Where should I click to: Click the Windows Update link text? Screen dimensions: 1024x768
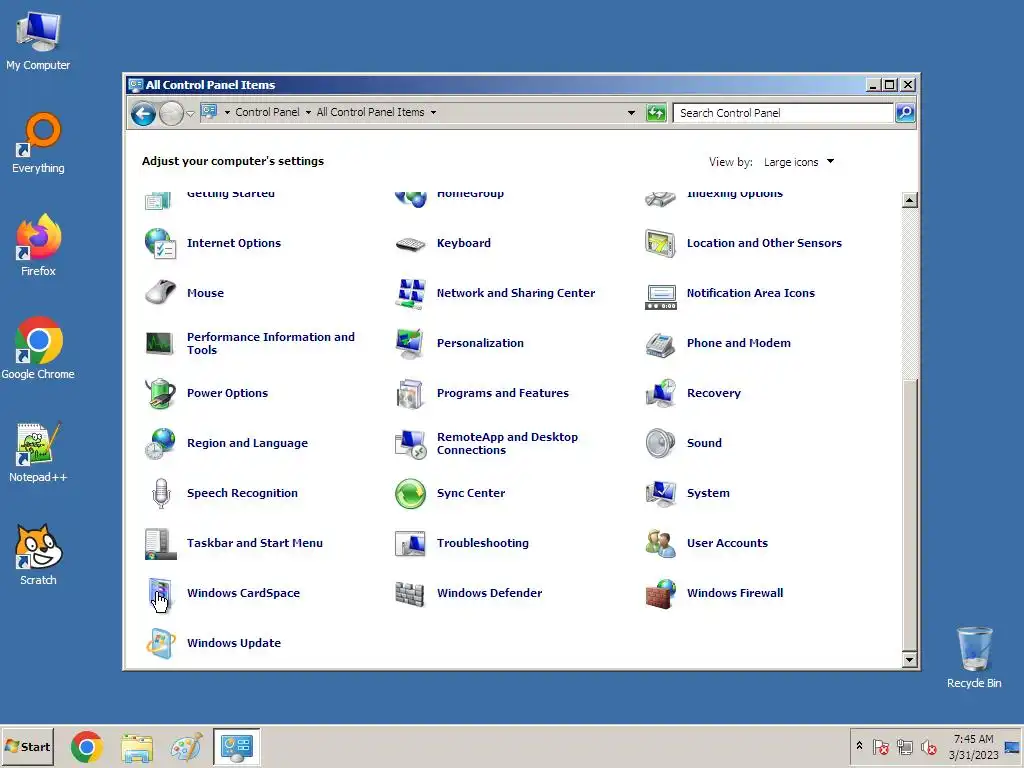[234, 643]
